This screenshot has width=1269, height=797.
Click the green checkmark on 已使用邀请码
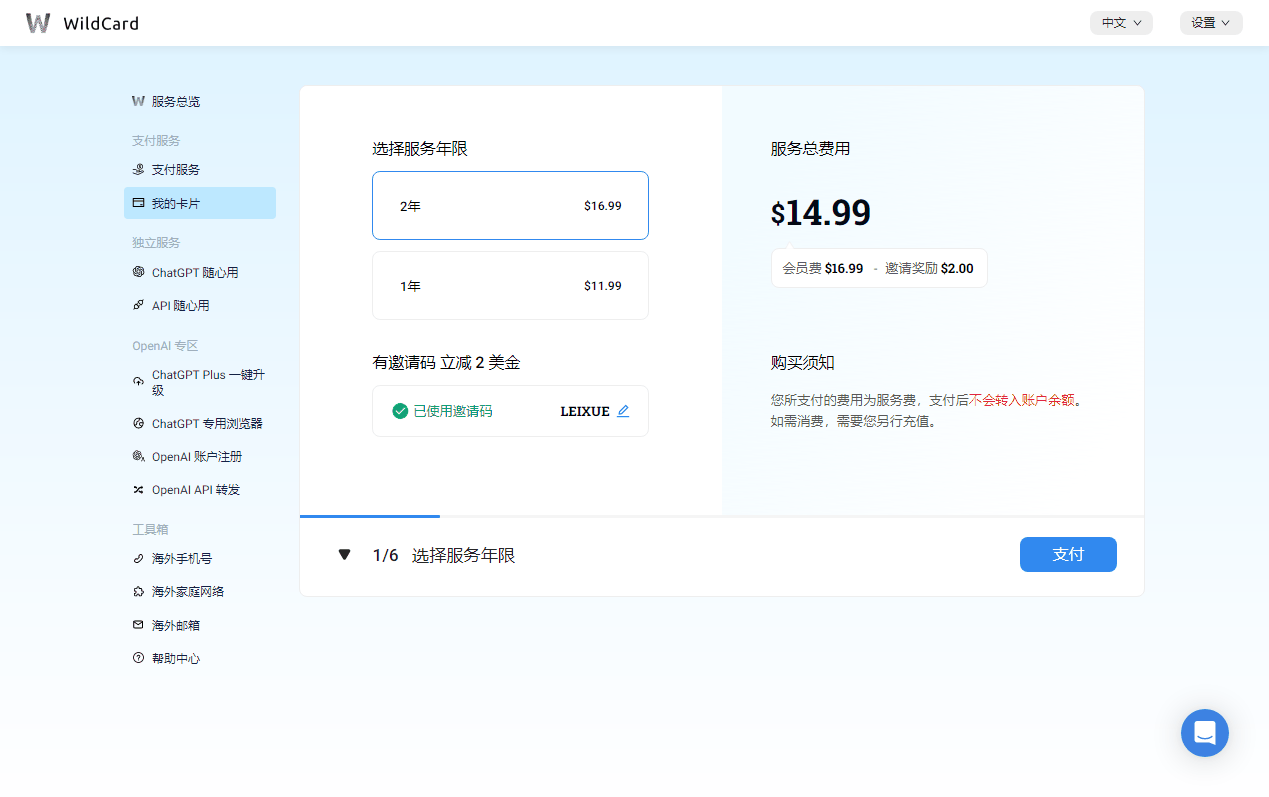pos(399,411)
